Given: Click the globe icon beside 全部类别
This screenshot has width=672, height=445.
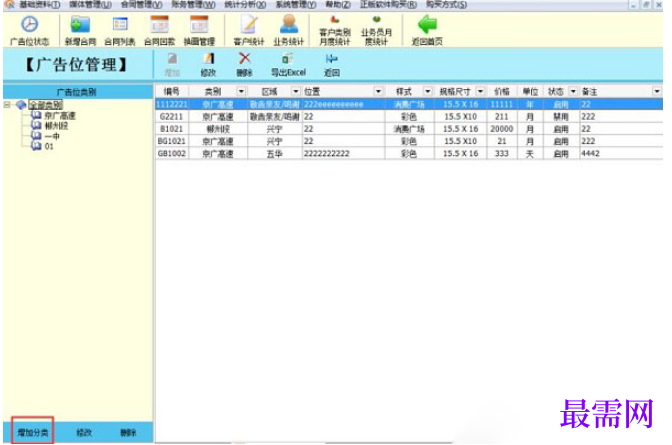Looking at the screenshot, I should [x=21, y=105].
